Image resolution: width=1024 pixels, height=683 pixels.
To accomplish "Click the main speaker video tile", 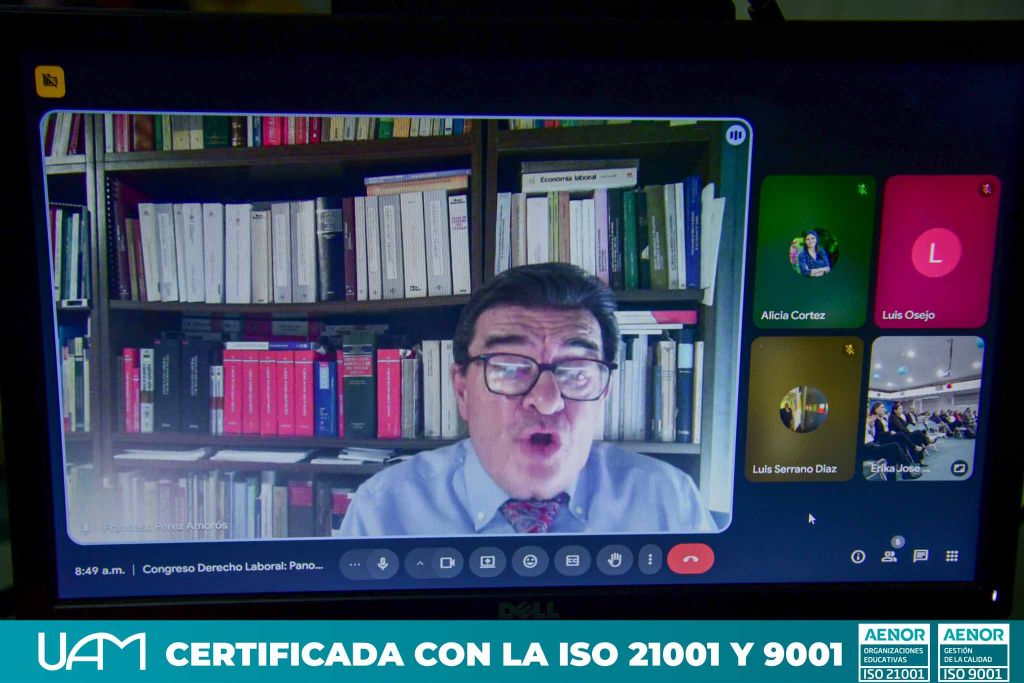I will coord(396,326).
